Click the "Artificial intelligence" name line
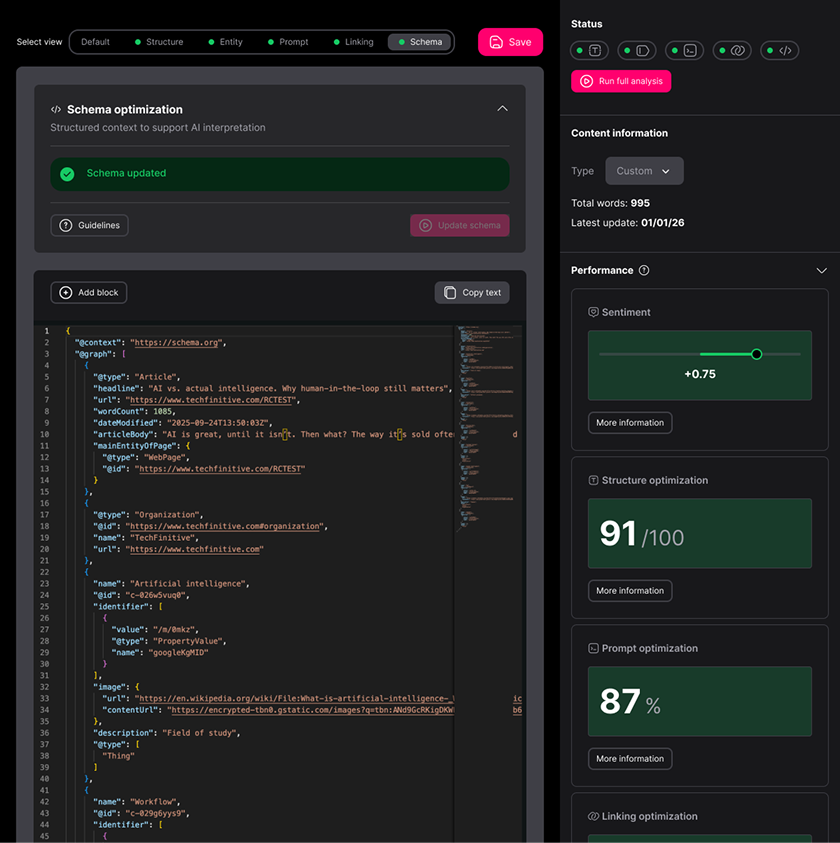The image size is (840, 843). point(171,584)
